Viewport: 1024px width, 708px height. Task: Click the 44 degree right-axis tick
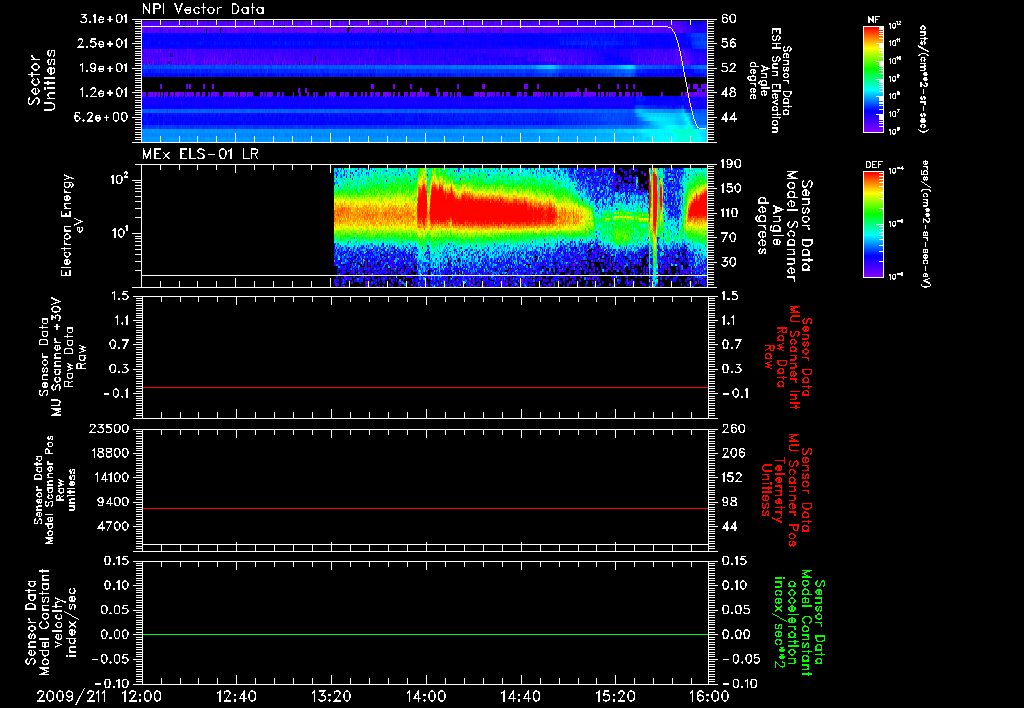[x=729, y=118]
